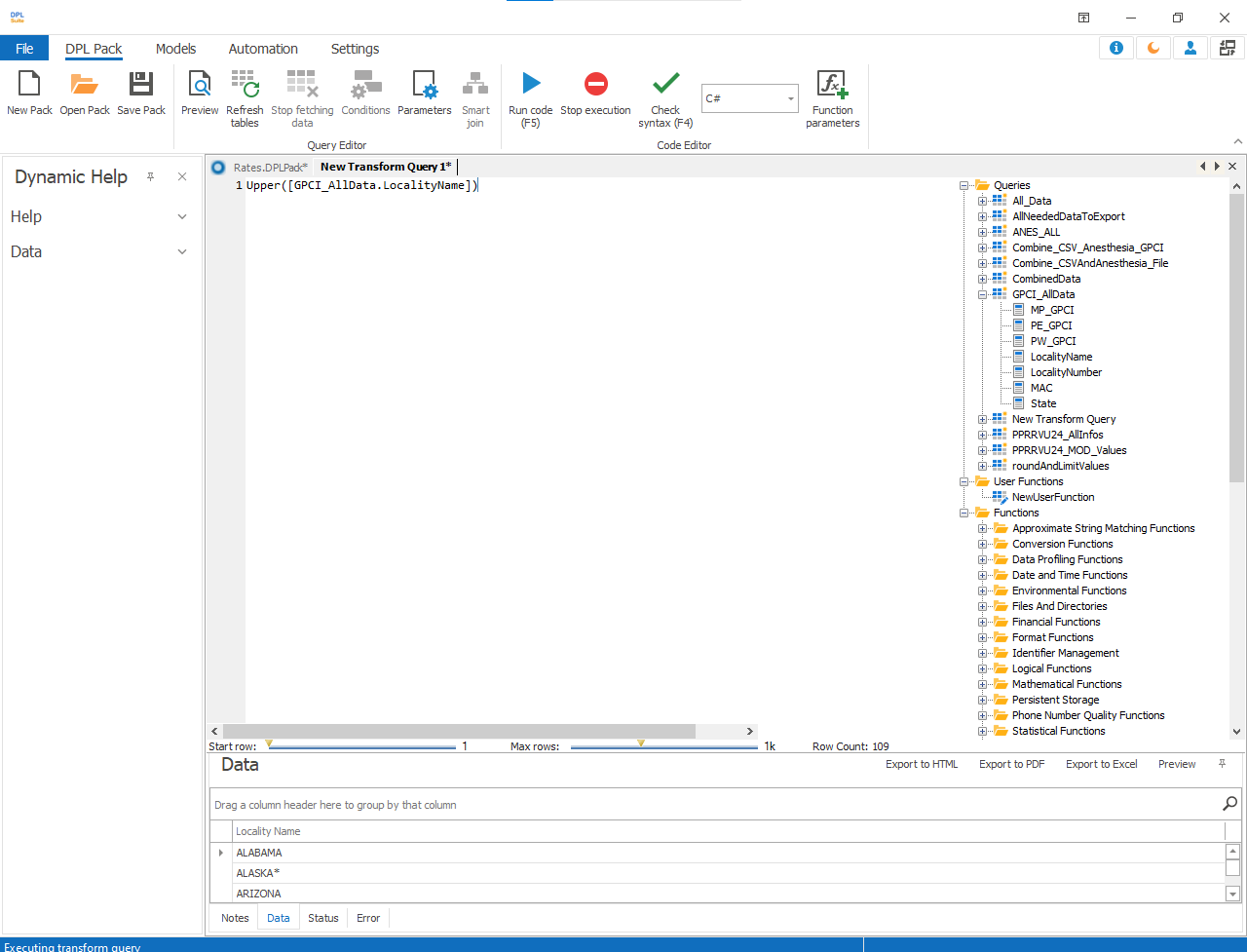The image size is (1247, 952).
Task: Toggle dark mode moon icon
Action: coord(1153,48)
